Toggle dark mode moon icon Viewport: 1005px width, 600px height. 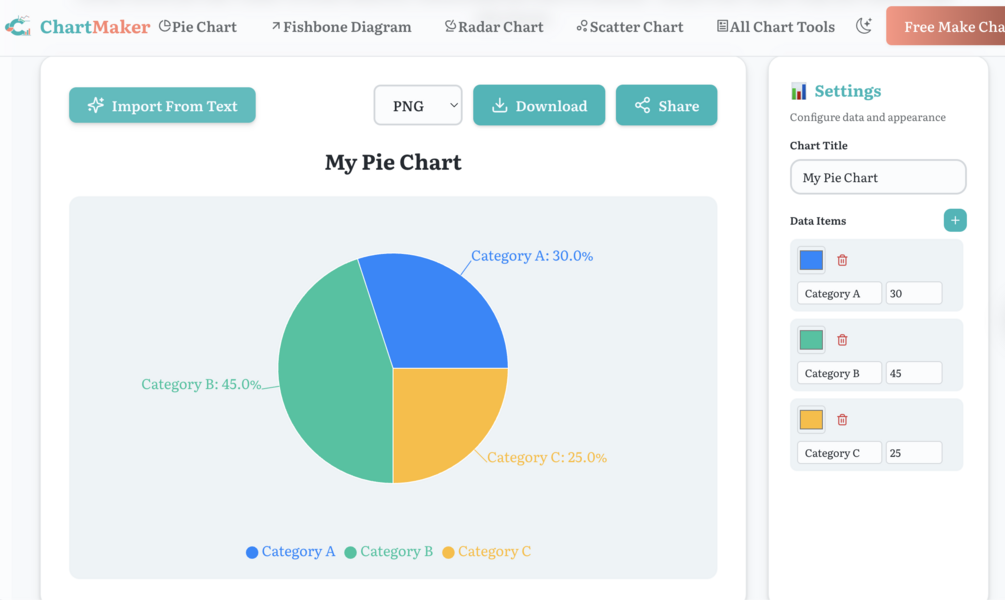(x=864, y=26)
